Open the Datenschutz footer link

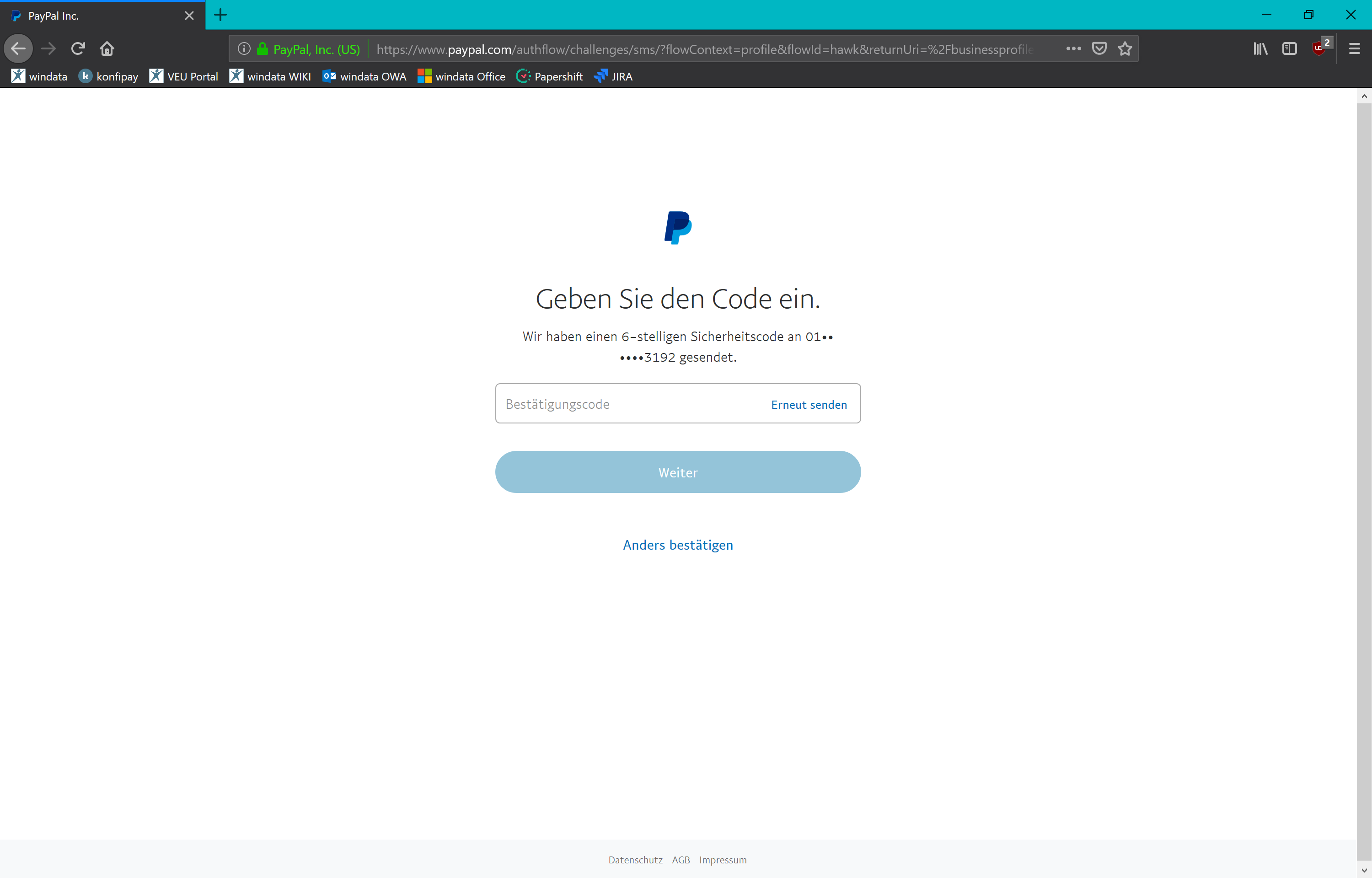tap(636, 860)
